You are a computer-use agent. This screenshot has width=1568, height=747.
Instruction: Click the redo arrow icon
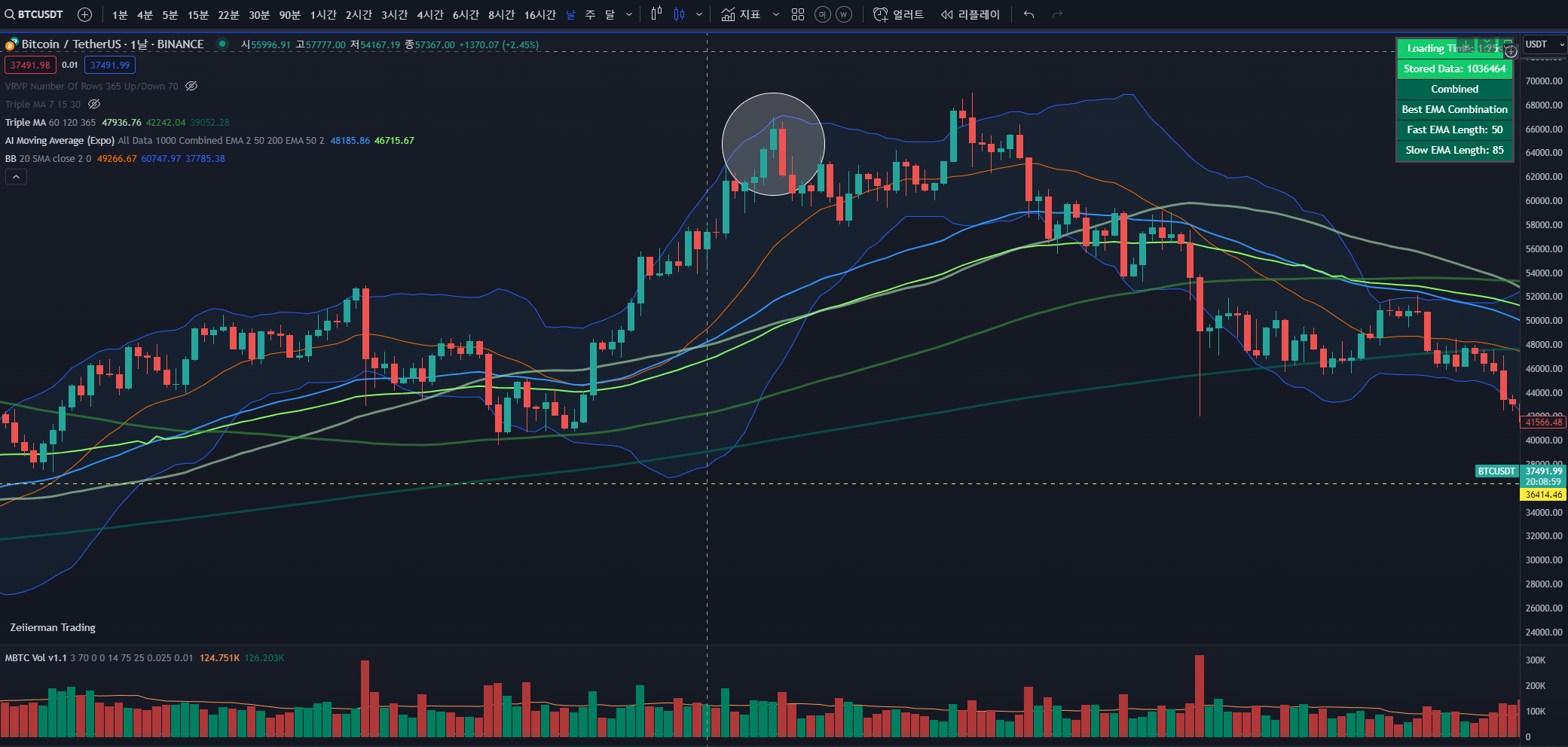[x=1057, y=14]
